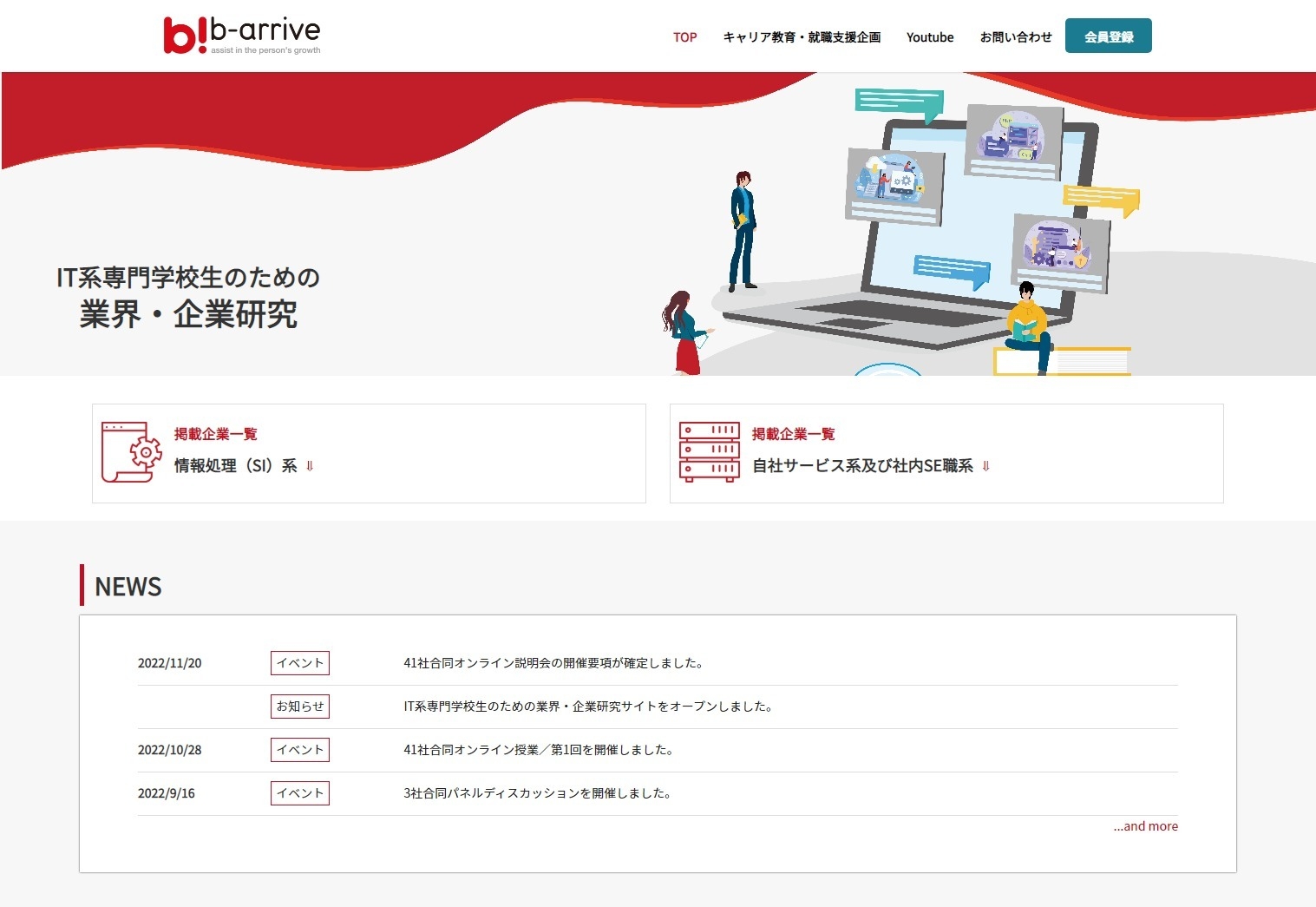The image size is (1316, 907).
Task: Click the 情報処理（SI）系 company list card
Action: 369,452
